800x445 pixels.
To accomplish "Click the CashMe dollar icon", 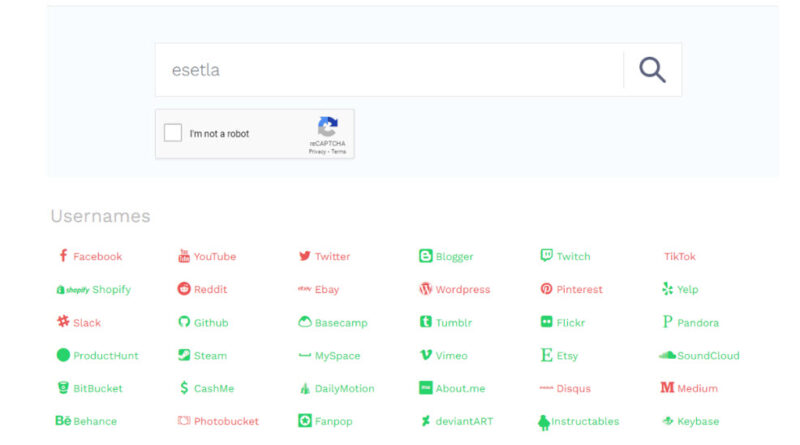I will click(184, 388).
